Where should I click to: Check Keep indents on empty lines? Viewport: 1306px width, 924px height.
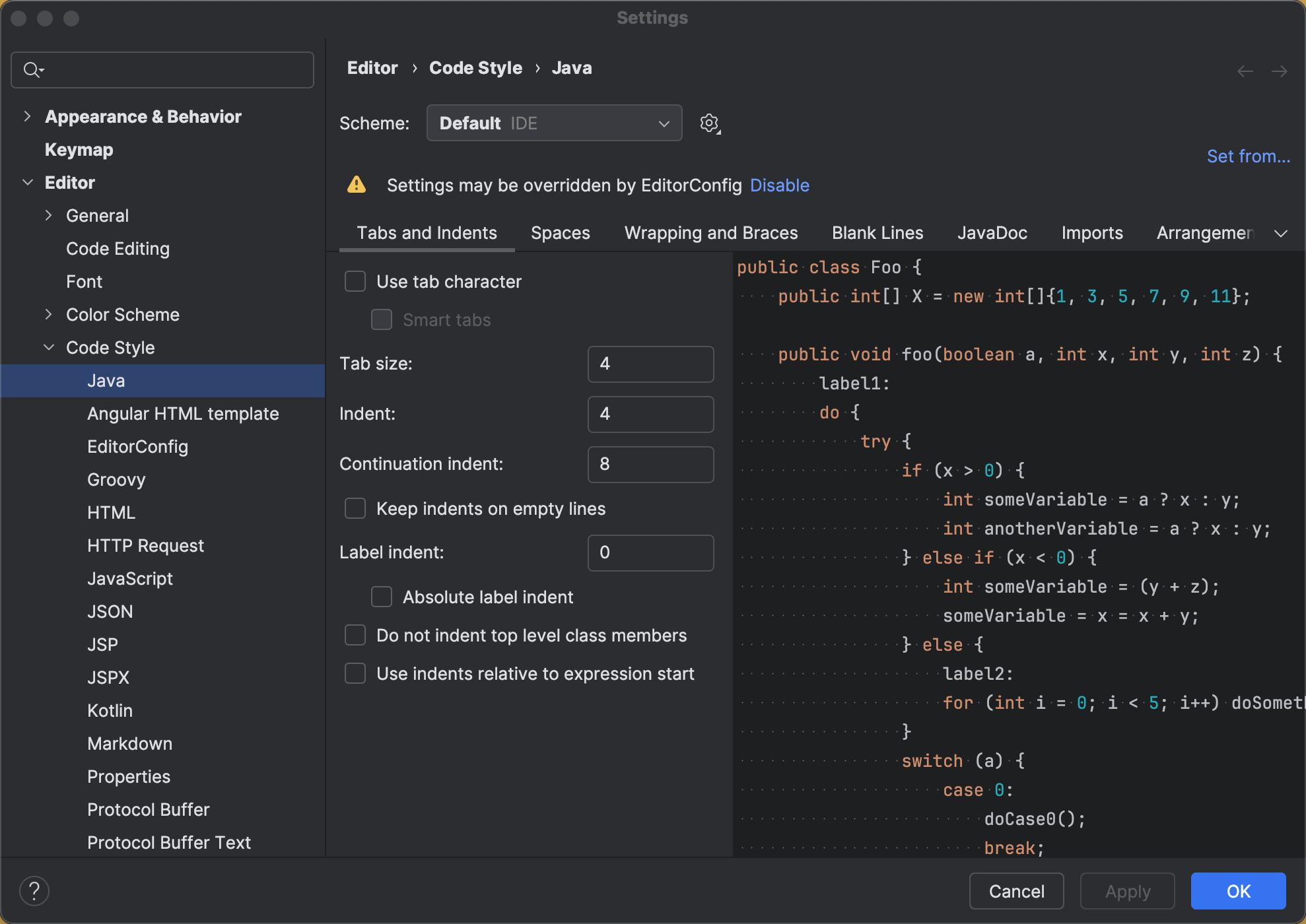tap(355, 508)
